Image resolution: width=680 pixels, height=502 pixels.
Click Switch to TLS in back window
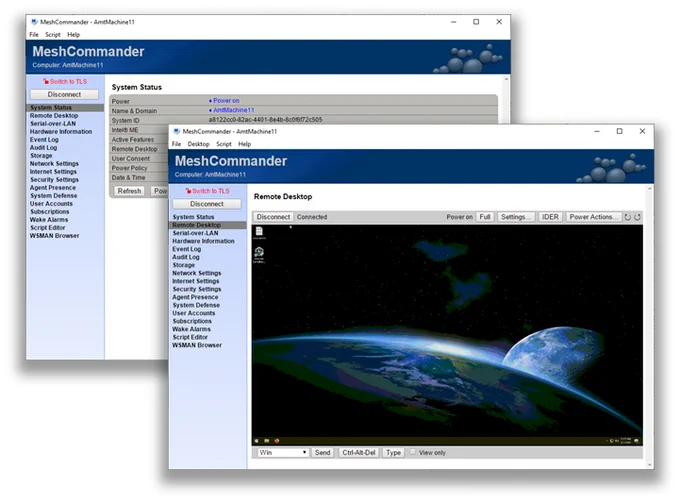[65, 81]
